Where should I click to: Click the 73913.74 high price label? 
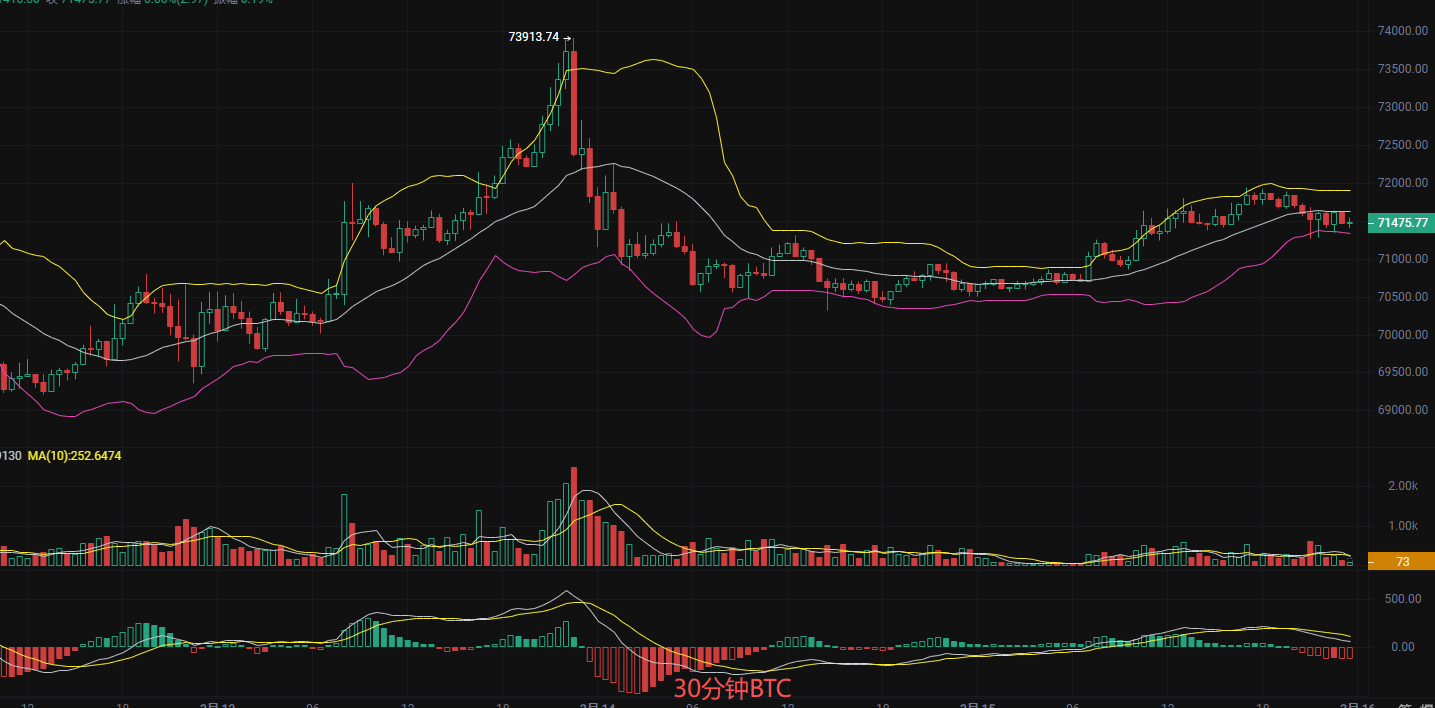533,37
